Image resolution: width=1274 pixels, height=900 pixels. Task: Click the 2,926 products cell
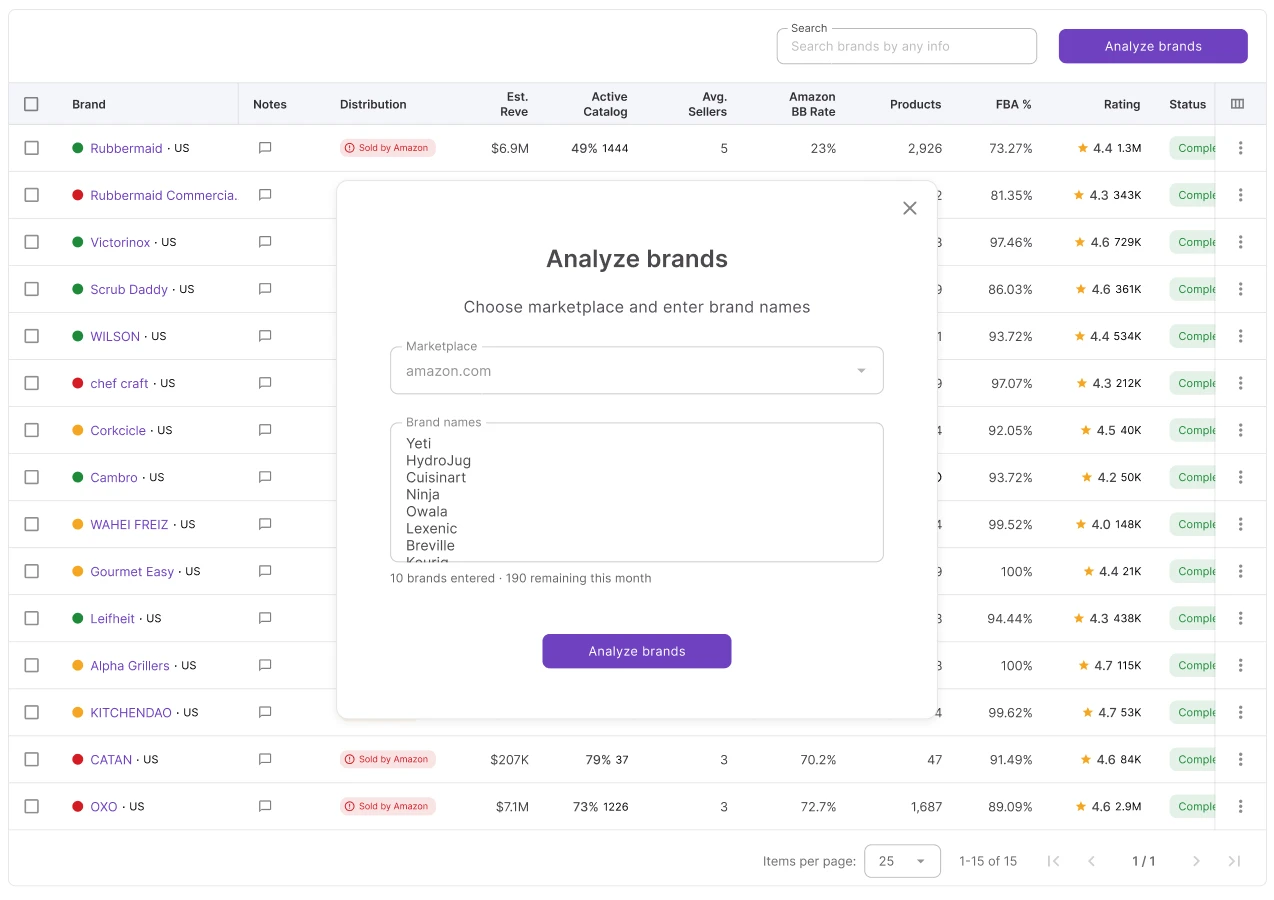[x=925, y=148]
